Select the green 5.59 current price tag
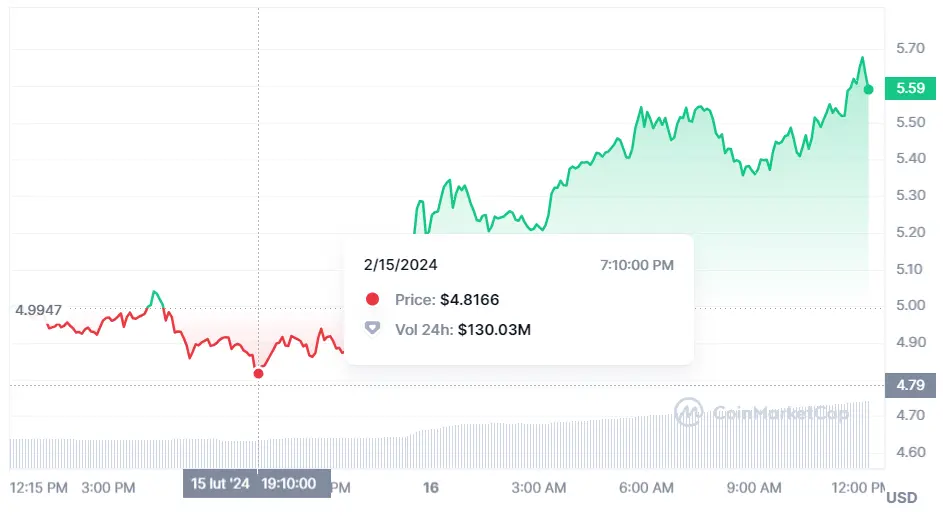Image resolution: width=943 pixels, height=519 pixels. point(910,88)
